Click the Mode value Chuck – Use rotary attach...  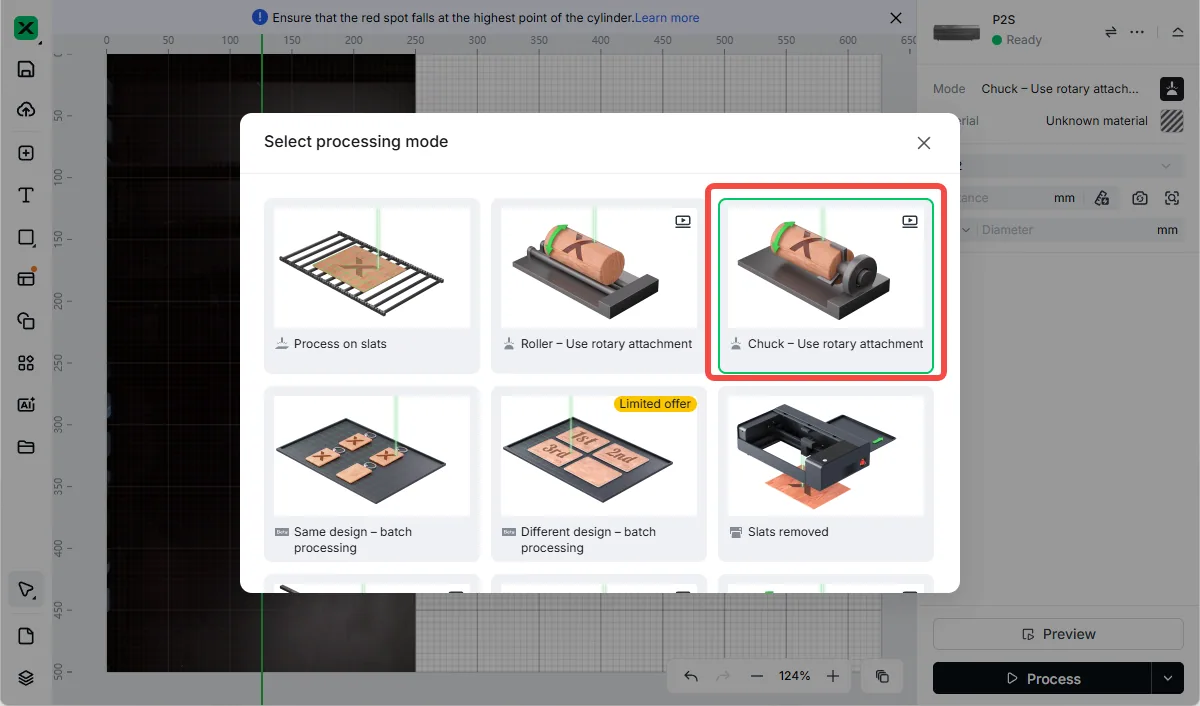click(x=1060, y=89)
